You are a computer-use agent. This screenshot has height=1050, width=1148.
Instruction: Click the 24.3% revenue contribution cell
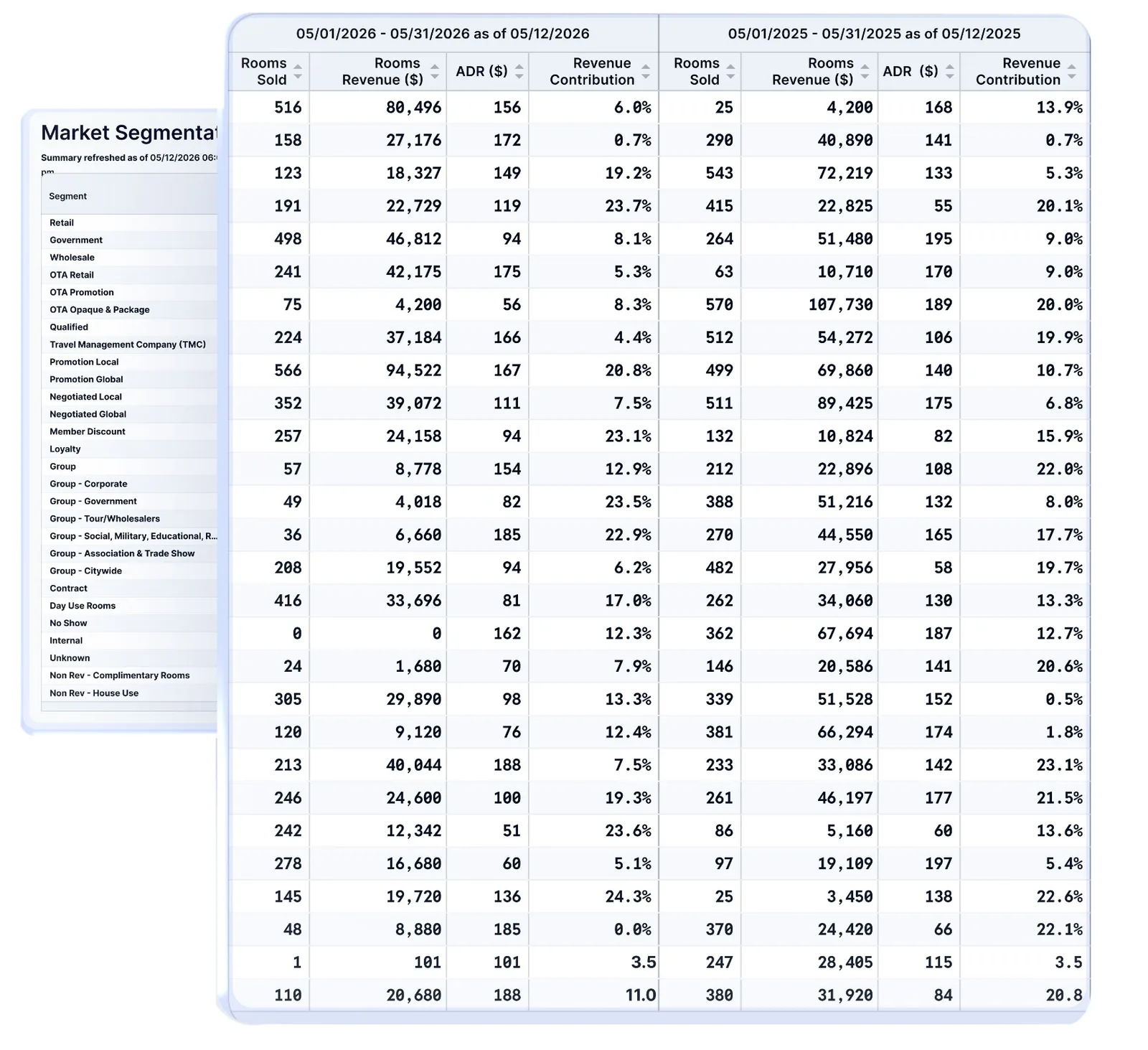593,897
